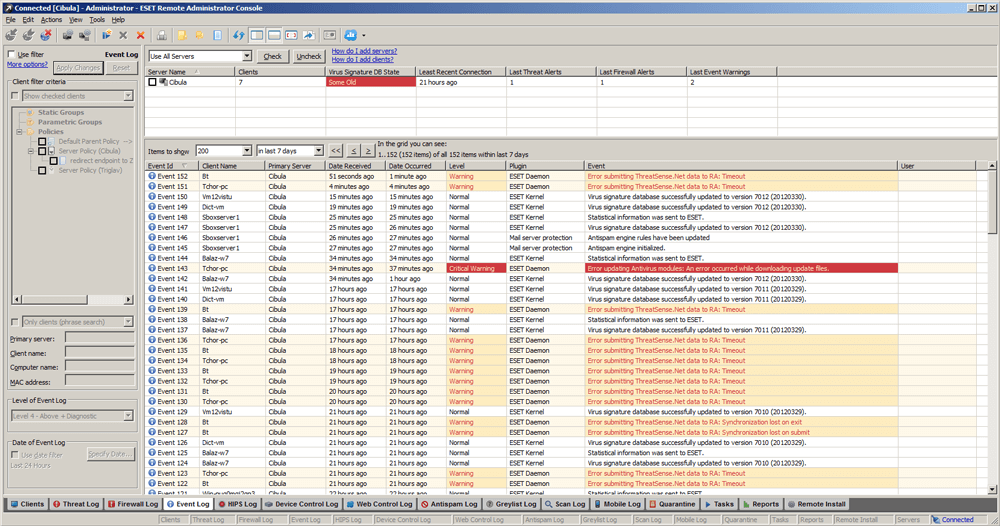Tick the checkbox beside Show checked clients
The width and height of the screenshot is (1000, 526).
click(x=15, y=96)
